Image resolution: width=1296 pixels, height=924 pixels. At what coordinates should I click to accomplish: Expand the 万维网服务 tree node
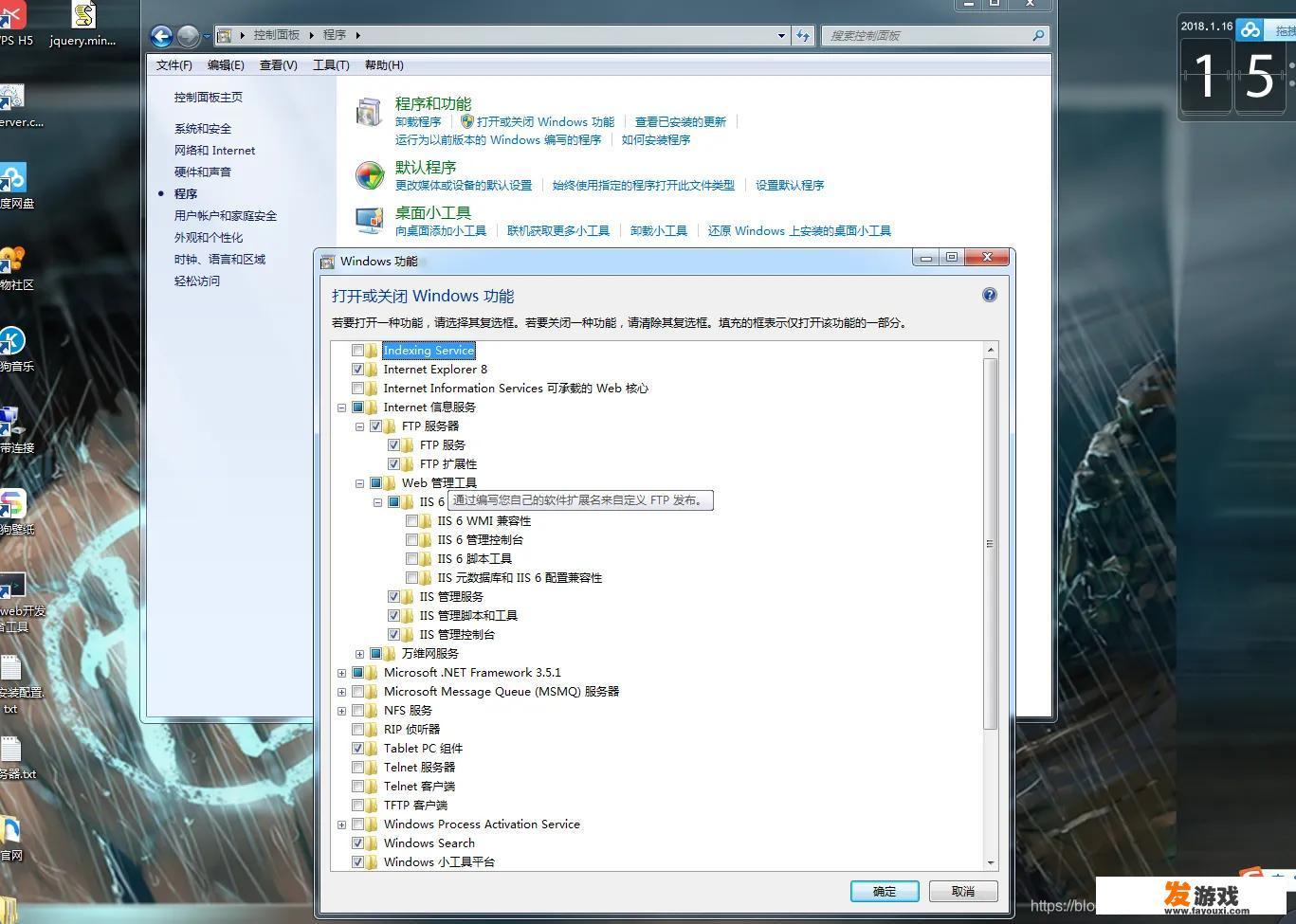pyautogui.click(x=359, y=654)
